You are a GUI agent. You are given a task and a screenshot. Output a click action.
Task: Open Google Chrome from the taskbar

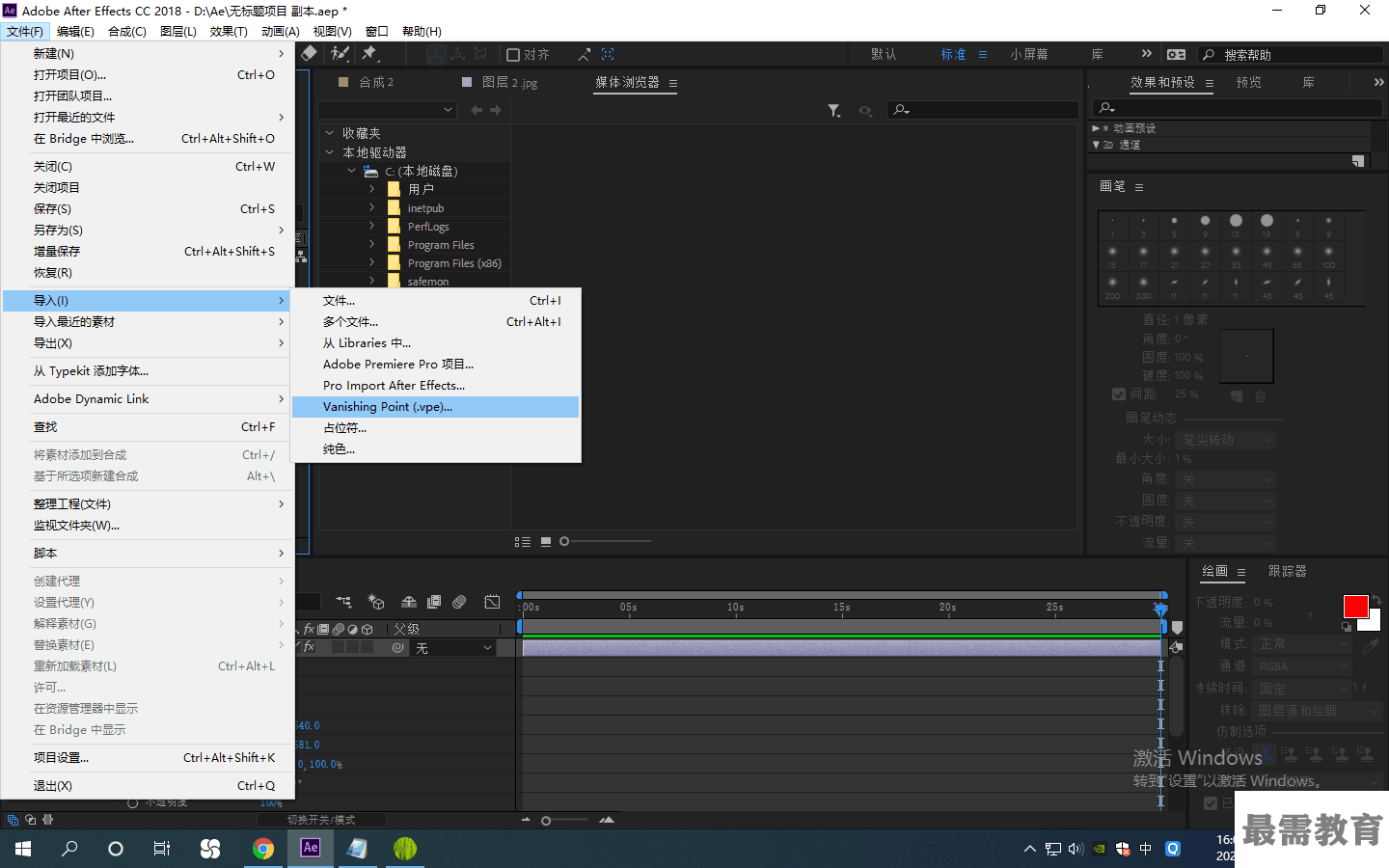click(x=263, y=849)
